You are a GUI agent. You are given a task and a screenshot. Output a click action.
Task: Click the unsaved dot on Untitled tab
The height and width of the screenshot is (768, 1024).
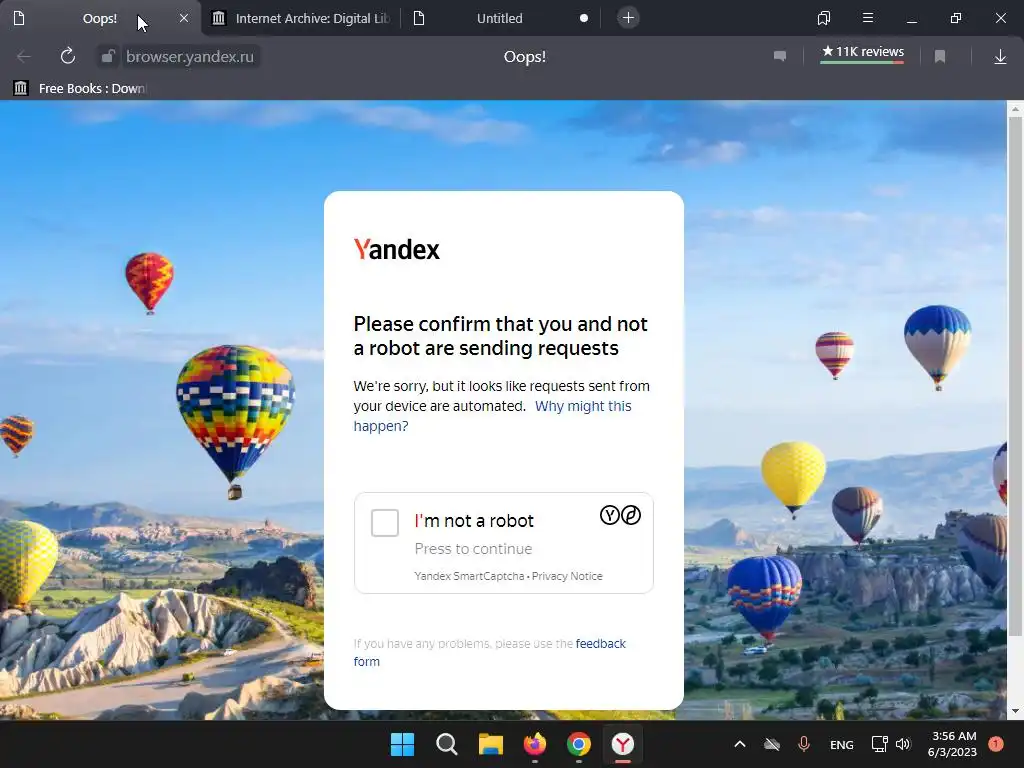[584, 18]
